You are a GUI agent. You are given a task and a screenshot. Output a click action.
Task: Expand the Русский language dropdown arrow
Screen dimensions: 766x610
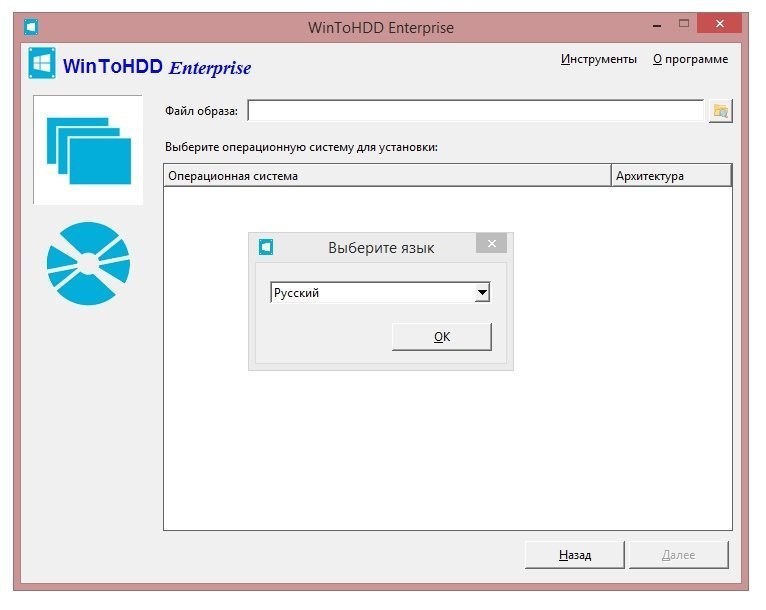(x=482, y=293)
